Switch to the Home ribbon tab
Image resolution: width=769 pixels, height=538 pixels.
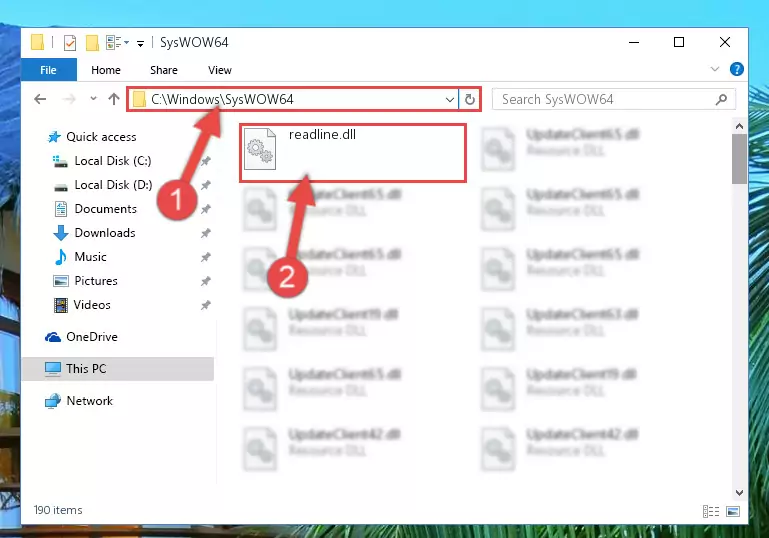pos(105,70)
